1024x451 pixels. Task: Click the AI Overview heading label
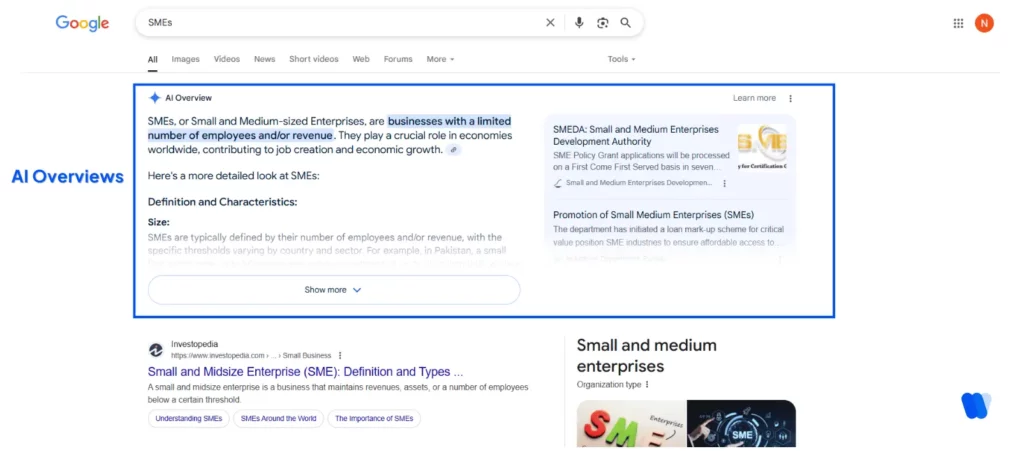[x=188, y=99]
